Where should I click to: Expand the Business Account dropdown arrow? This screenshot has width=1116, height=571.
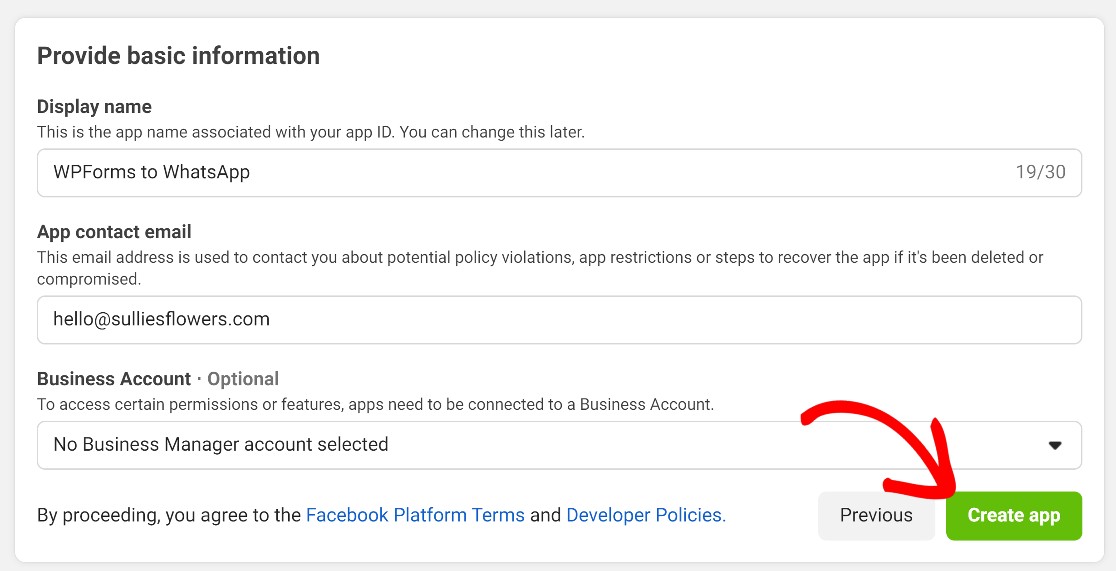pyautogui.click(x=1055, y=446)
